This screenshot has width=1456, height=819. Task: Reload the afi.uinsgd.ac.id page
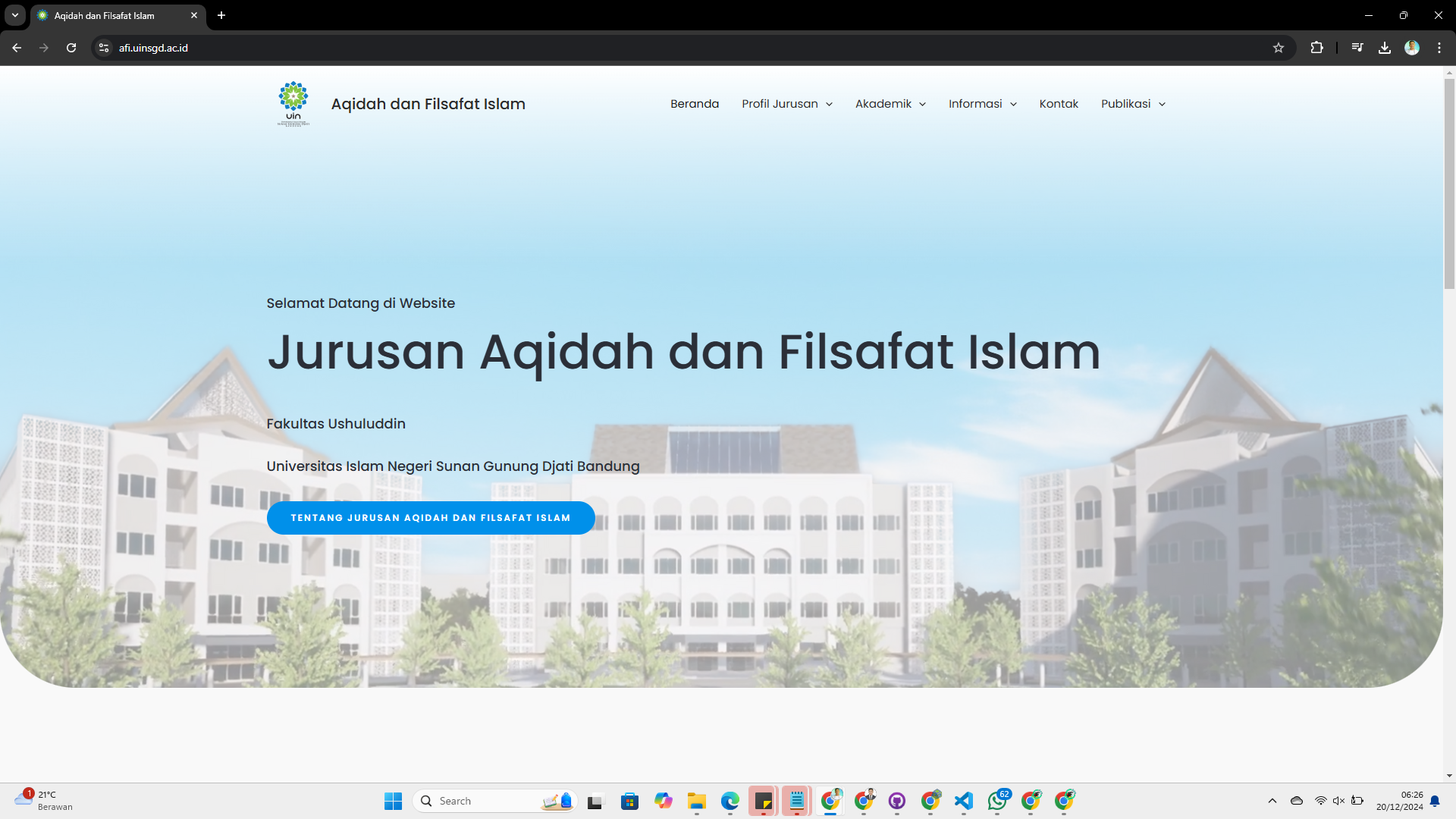click(71, 48)
